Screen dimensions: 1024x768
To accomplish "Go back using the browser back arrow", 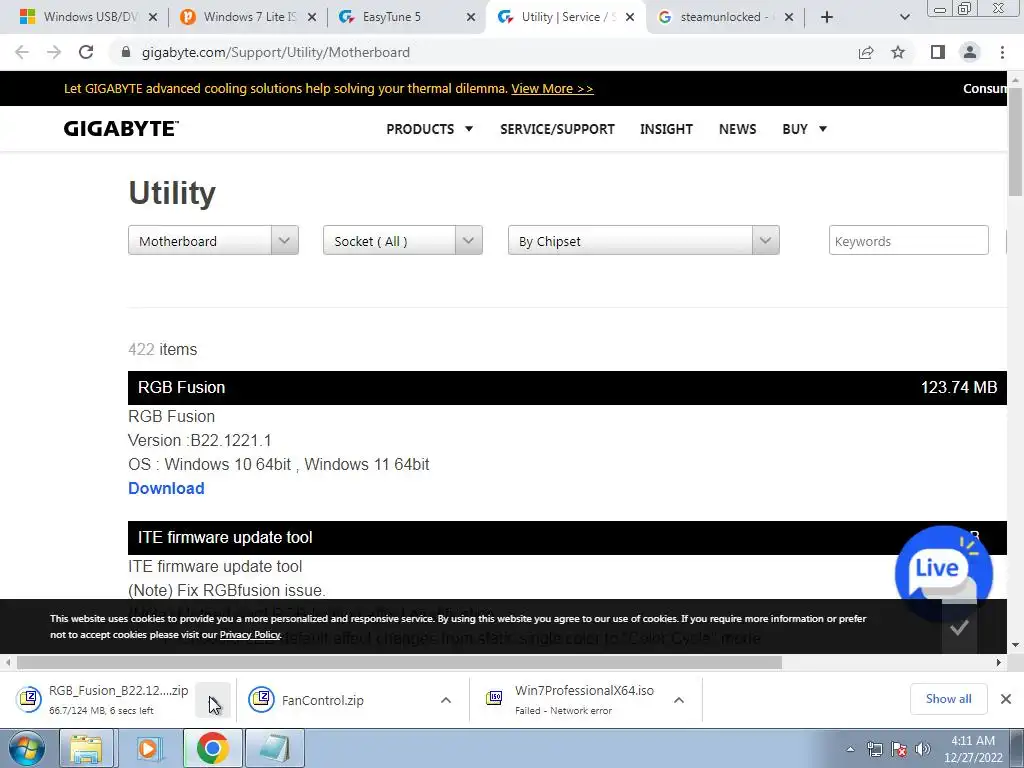I will (22, 52).
